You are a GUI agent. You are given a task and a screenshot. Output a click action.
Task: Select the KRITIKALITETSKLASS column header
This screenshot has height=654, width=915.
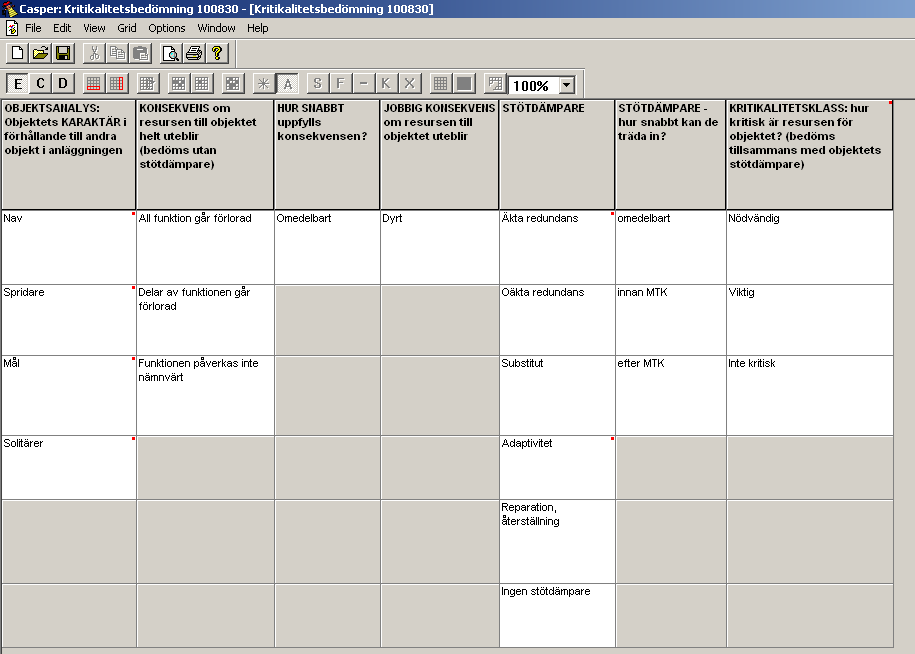809,155
